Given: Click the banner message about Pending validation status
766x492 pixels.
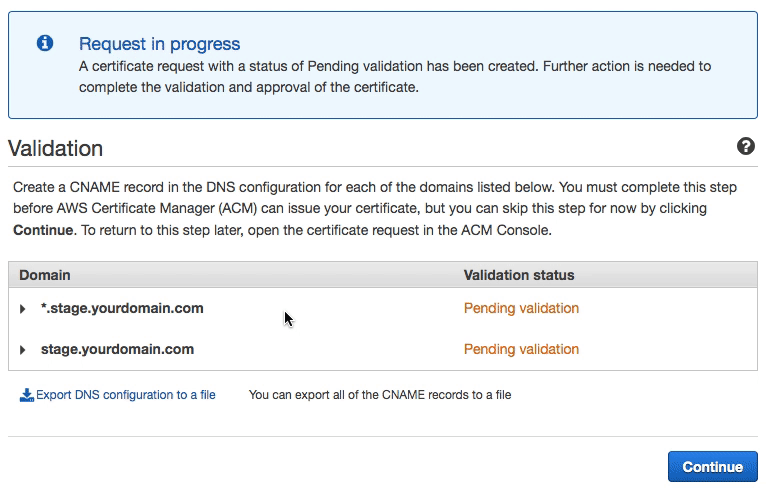Looking at the screenshot, I should 395,77.
